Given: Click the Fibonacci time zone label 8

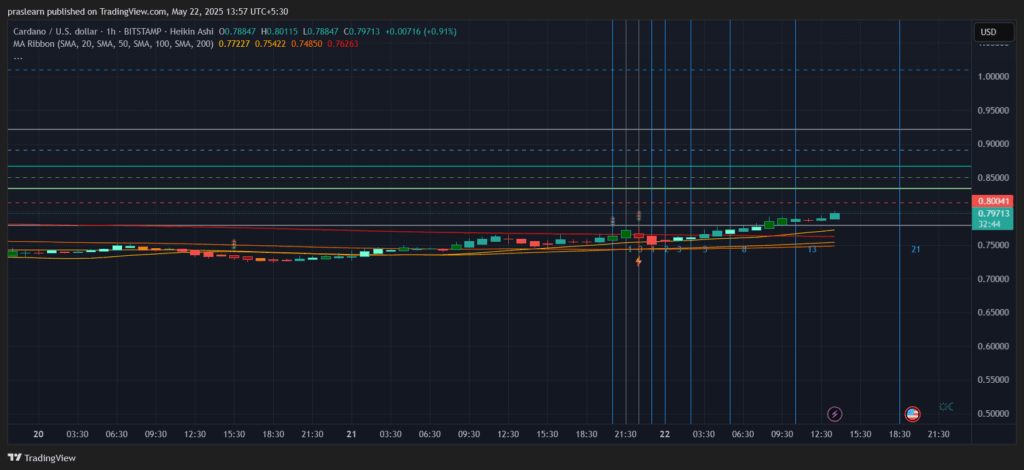Looking at the screenshot, I should point(744,249).
